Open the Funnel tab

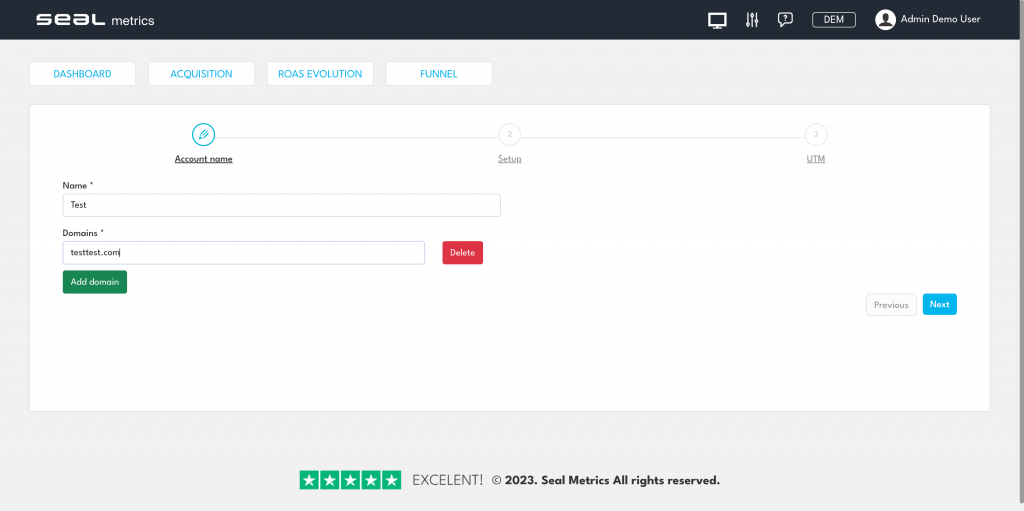click(x=439, y=74)
